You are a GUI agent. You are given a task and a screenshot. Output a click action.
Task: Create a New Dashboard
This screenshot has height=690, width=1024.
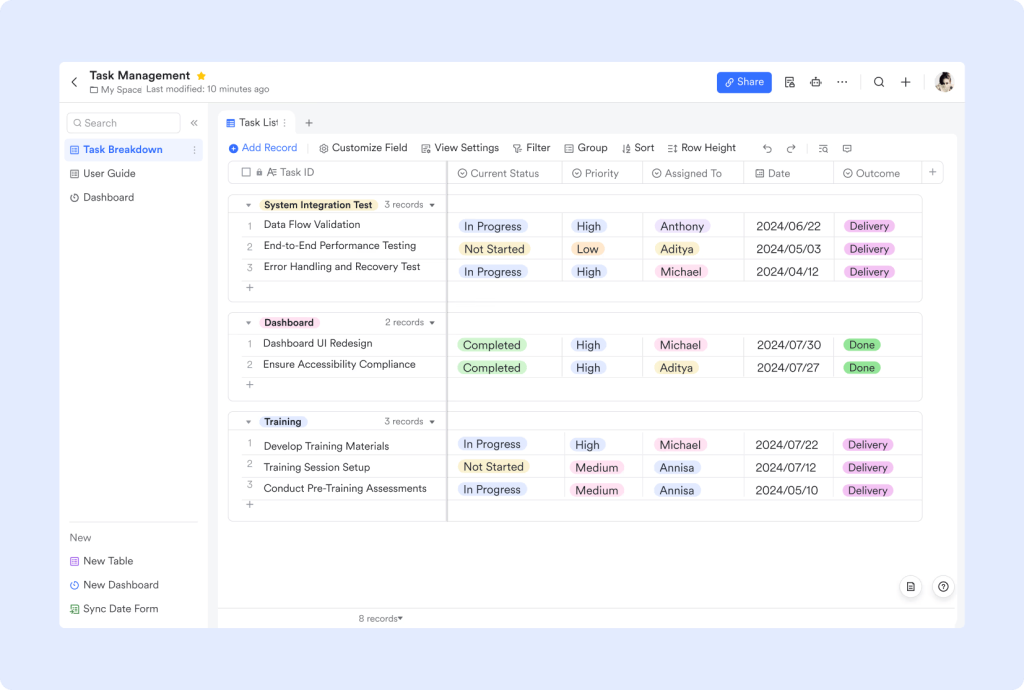[114, 585]
